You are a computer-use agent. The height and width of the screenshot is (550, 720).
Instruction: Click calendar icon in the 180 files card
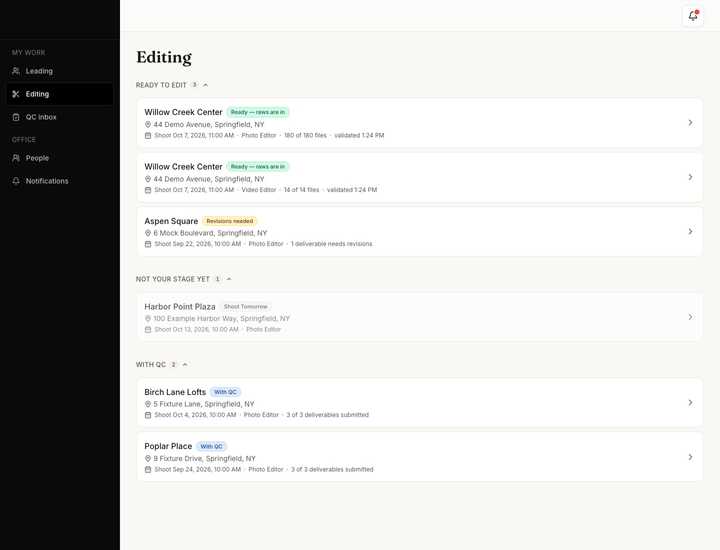click(x=148, y=135)
